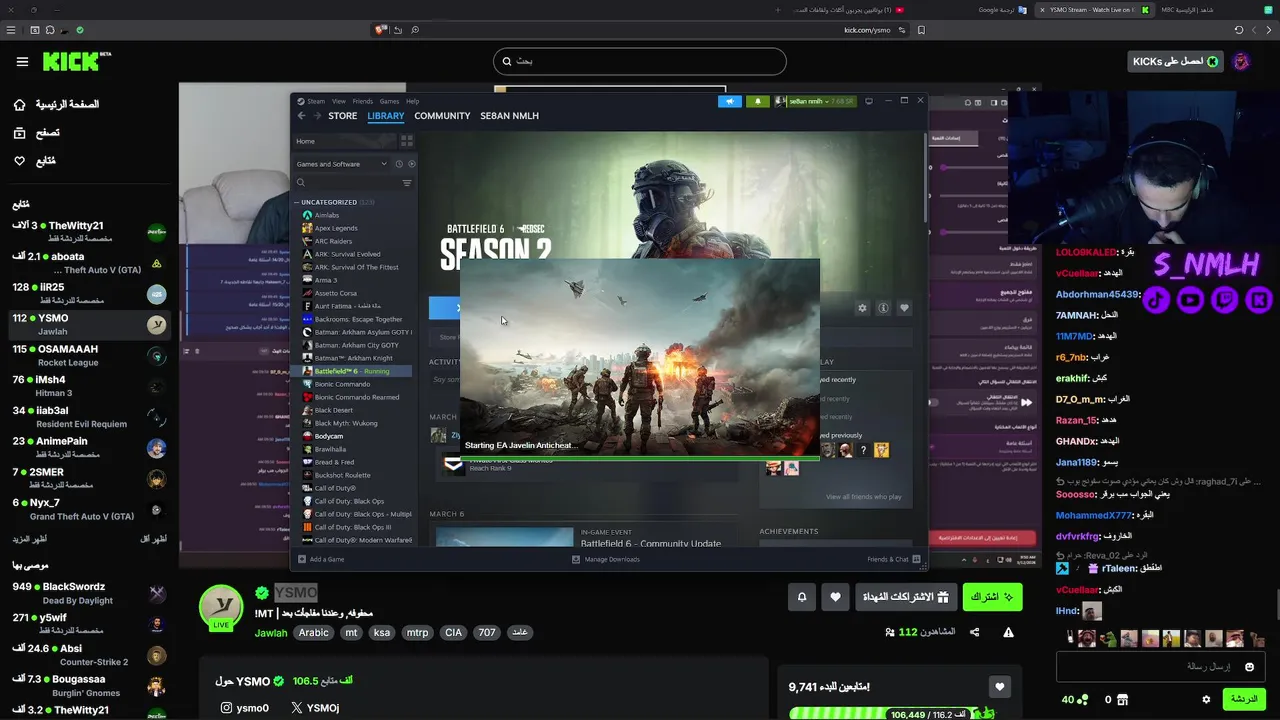1280x720 pixels.
Task: Select the mtrp tag
Action: [417, 633]
